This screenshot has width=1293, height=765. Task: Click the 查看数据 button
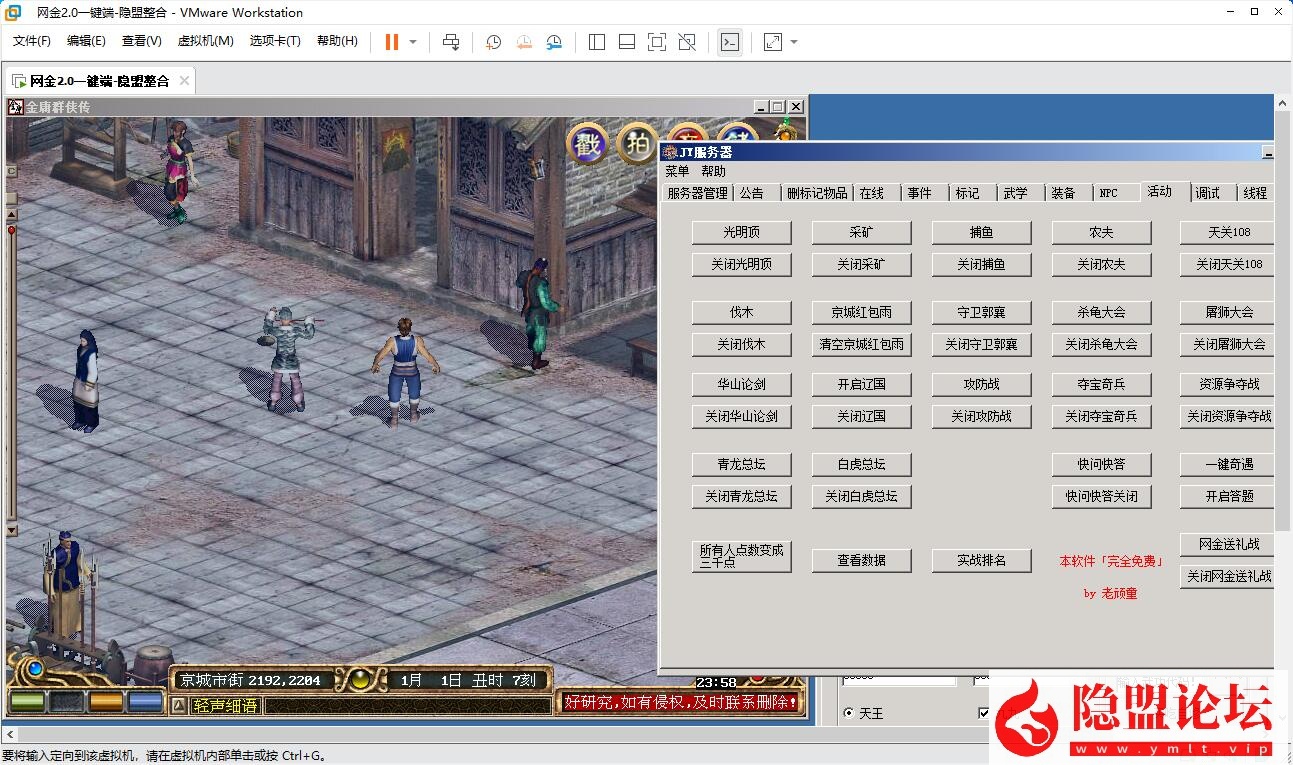861,560
